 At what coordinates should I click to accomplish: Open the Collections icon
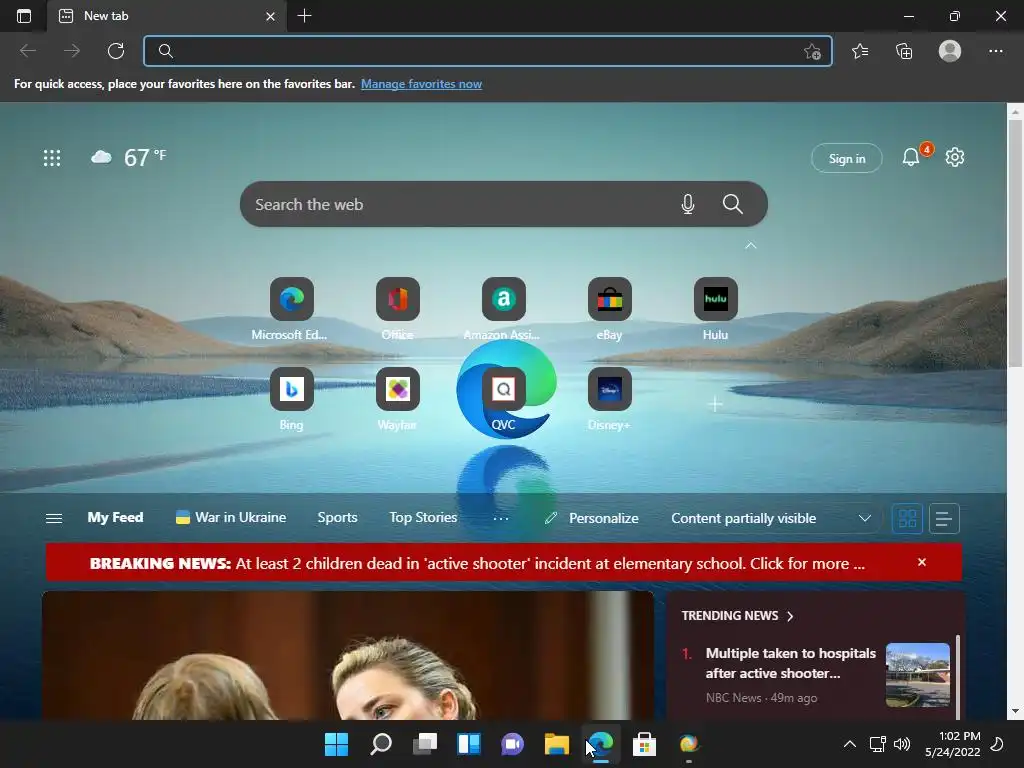904,51
